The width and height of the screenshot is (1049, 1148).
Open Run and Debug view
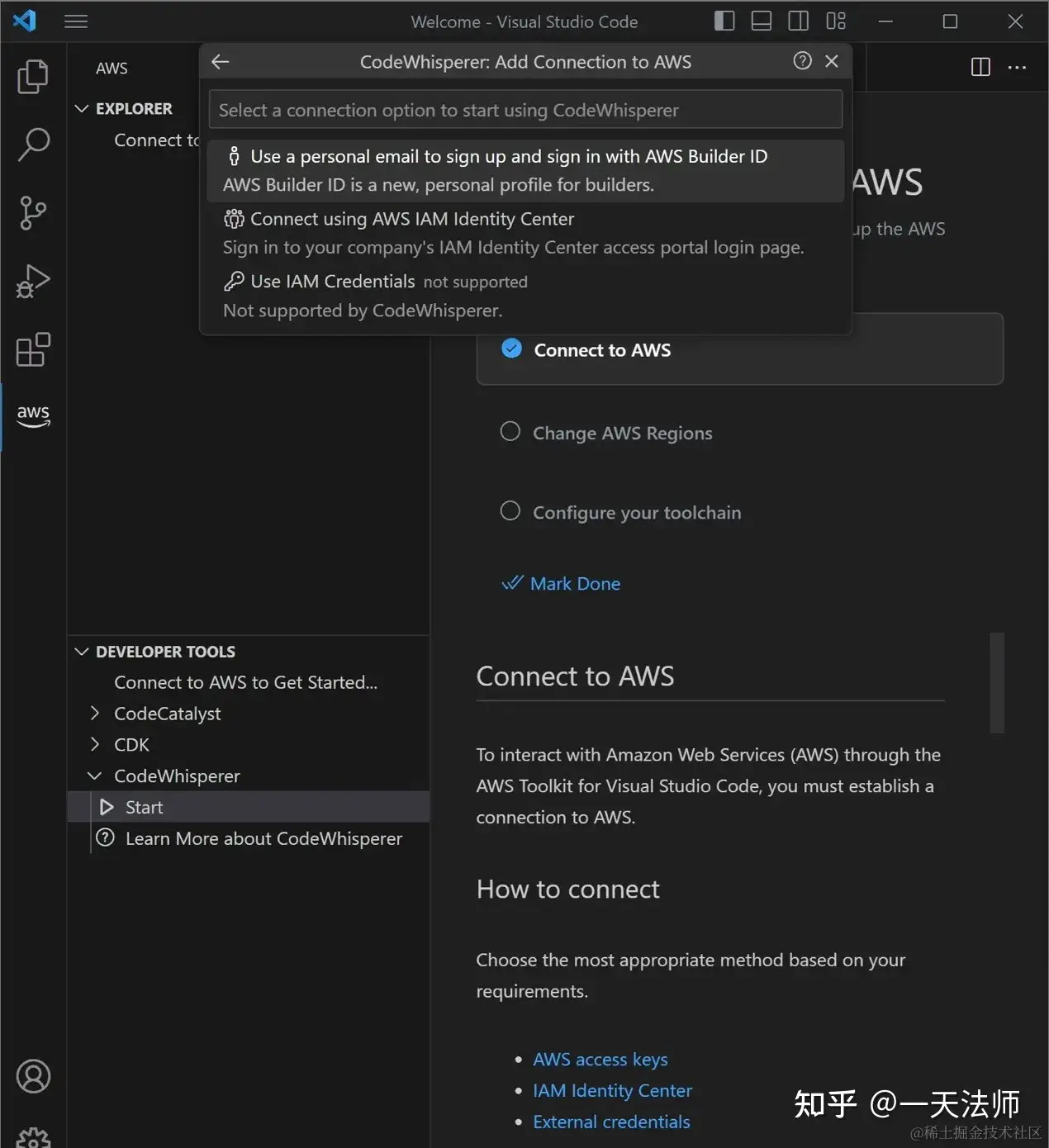coord(33,282)
